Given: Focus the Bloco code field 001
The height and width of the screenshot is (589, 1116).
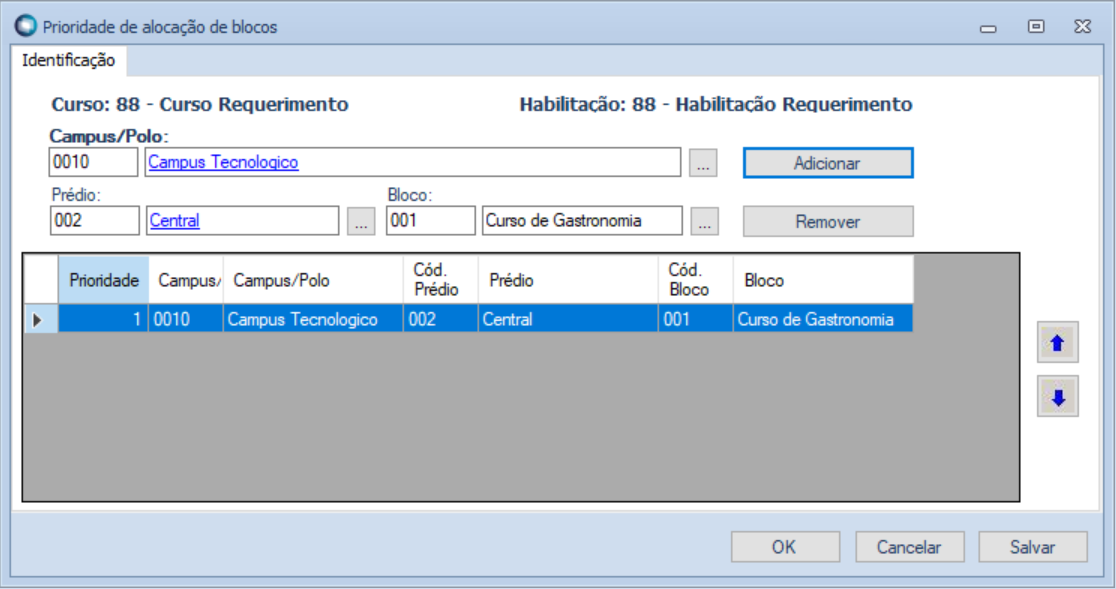Looking at the screenshot, I should click(x=431, y=221).
